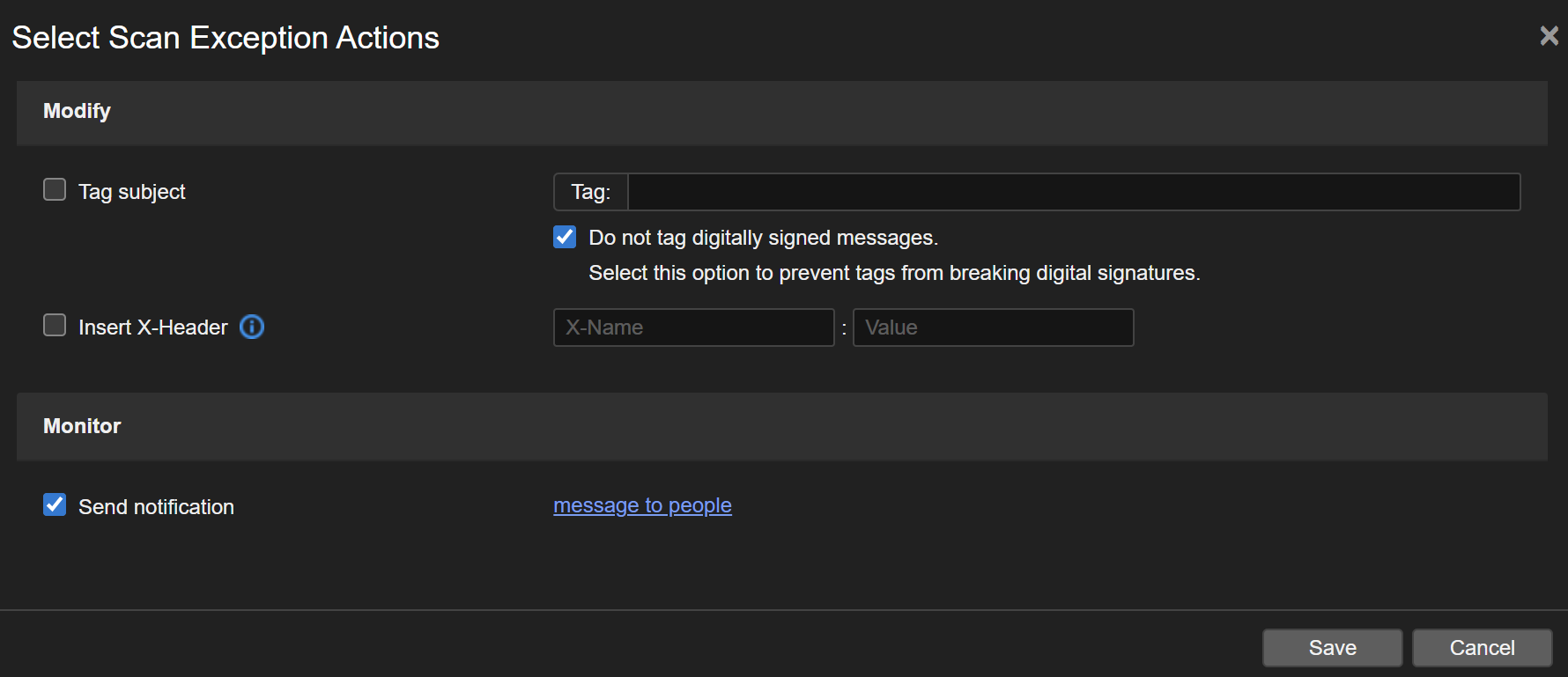Click the 'Tag:' prefix label
The height and width of the screenshot is (677, 1568).
[x=590, y=192]
